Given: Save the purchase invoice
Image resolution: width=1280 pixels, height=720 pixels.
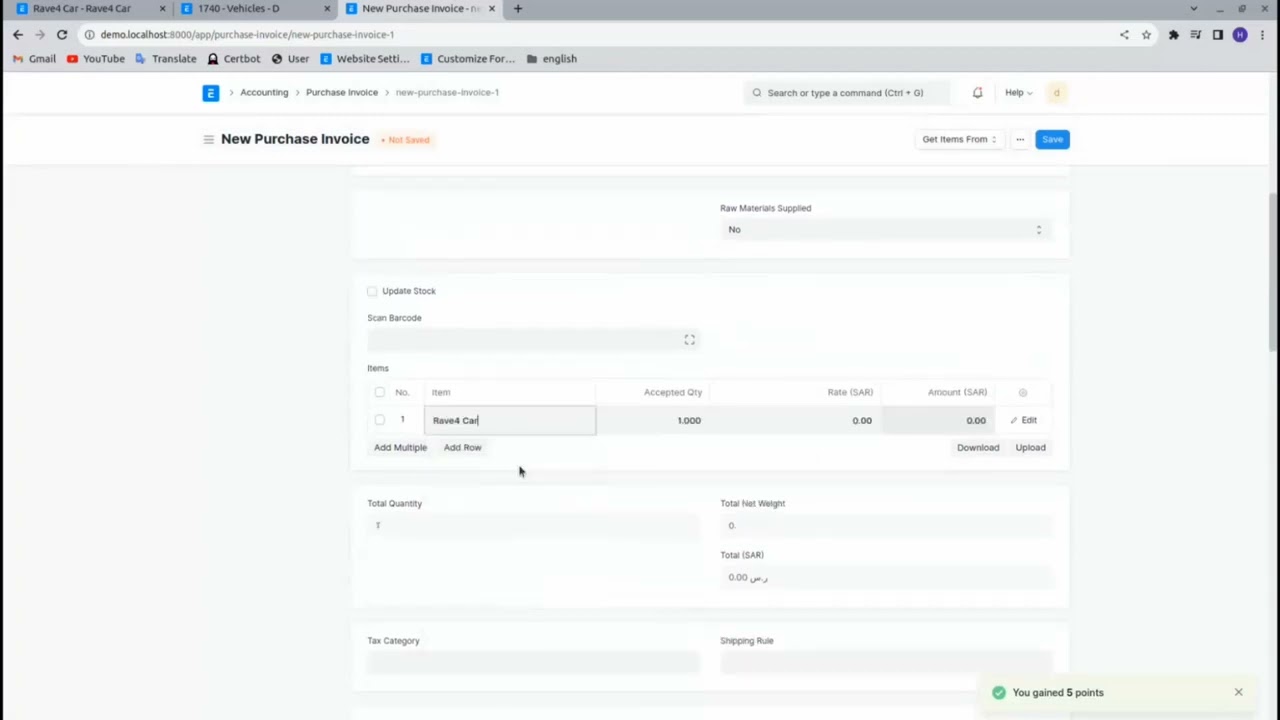Looking at the screenshot, I should pyautogui.click(x=1052, y=139).
